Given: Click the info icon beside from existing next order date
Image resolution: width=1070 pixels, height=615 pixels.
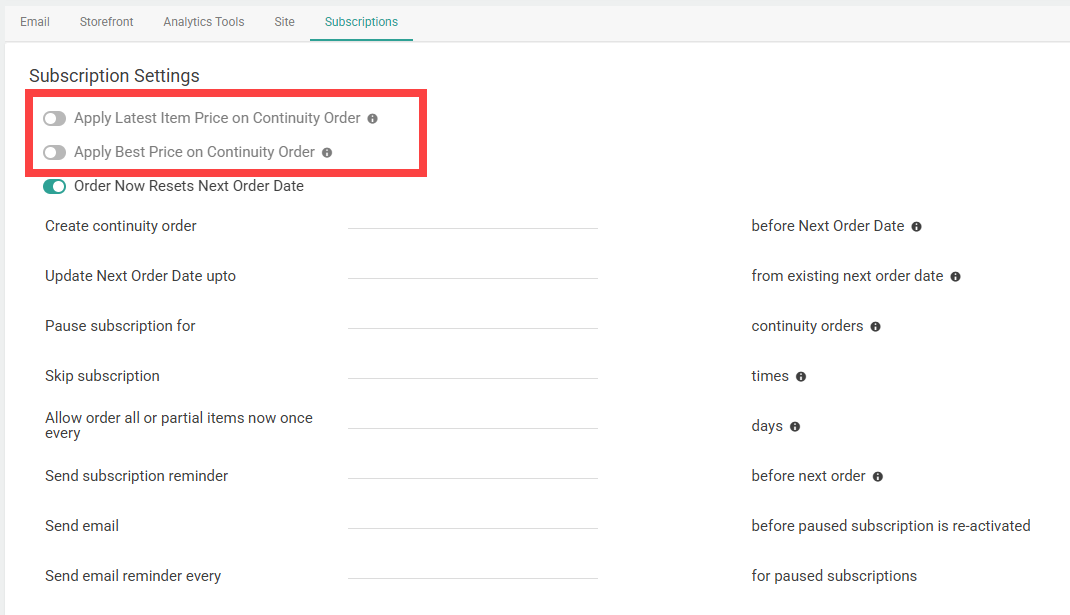Looking at the screenshot, I should click(x=955, y=276).
